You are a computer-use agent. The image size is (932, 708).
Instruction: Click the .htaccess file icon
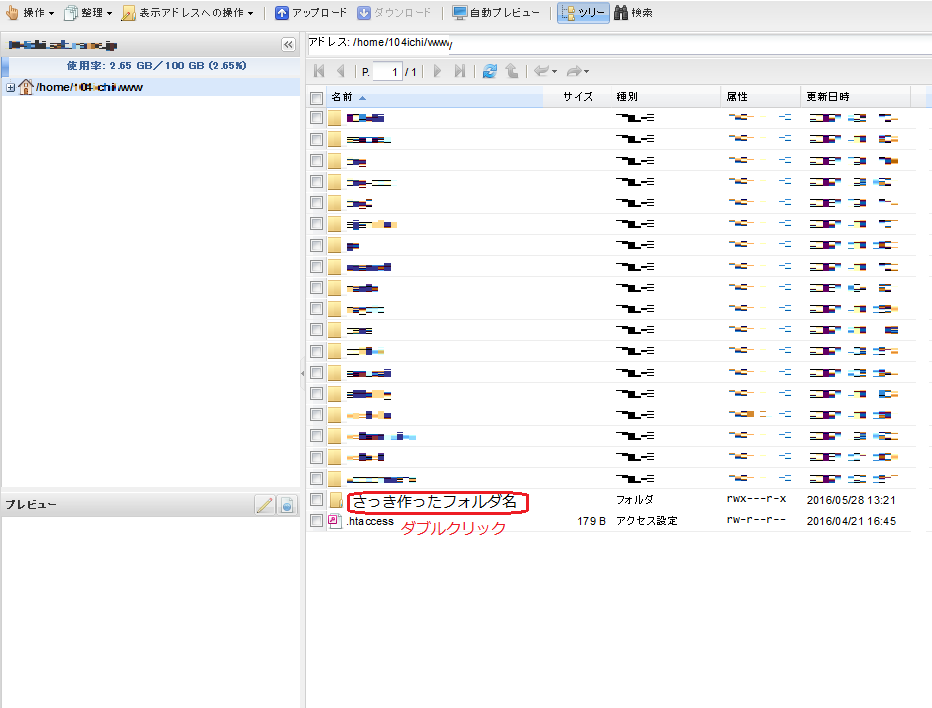336,521
